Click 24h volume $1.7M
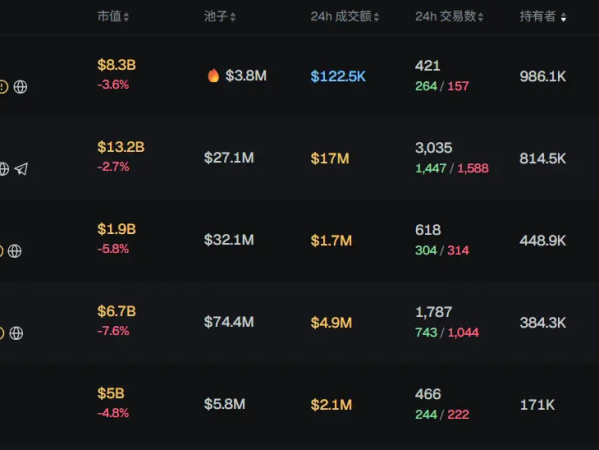 (x=331, y=241)
